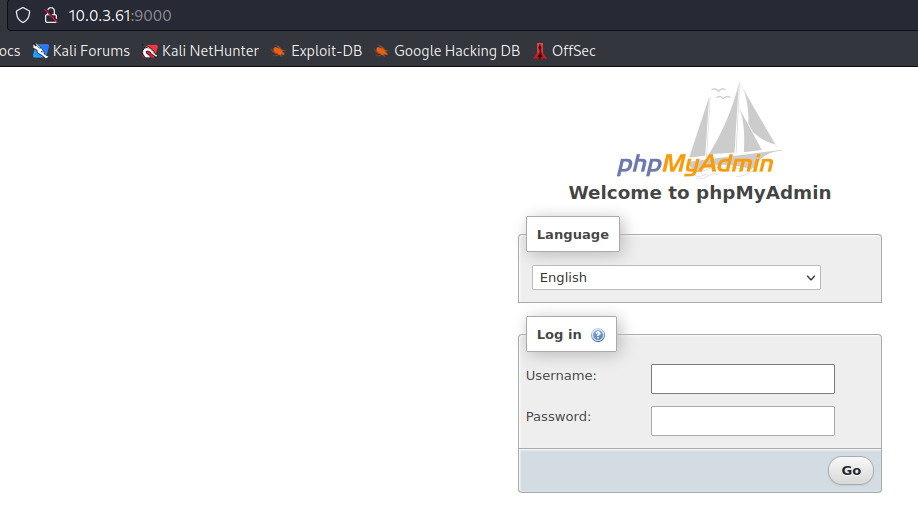Click the shield tracking protection icon
Screen dimensions: 918x520
[23, 15]
